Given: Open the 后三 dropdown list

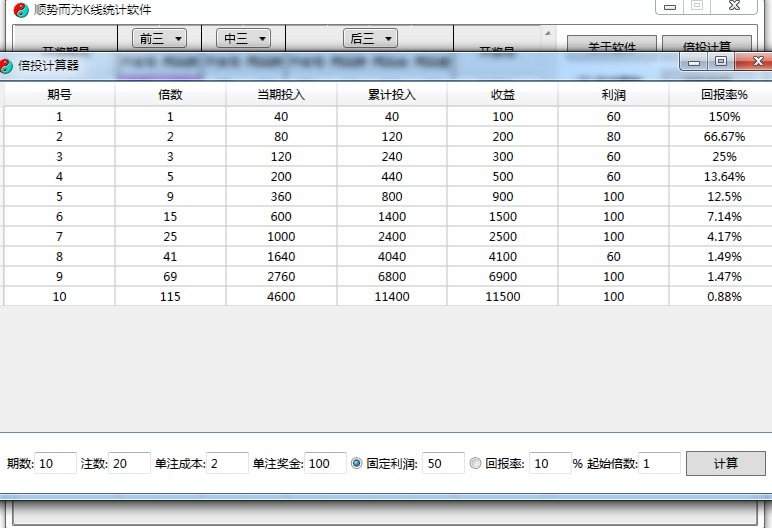Looking at the screenshot, I should pyautogui.click(x=370, y=38).
